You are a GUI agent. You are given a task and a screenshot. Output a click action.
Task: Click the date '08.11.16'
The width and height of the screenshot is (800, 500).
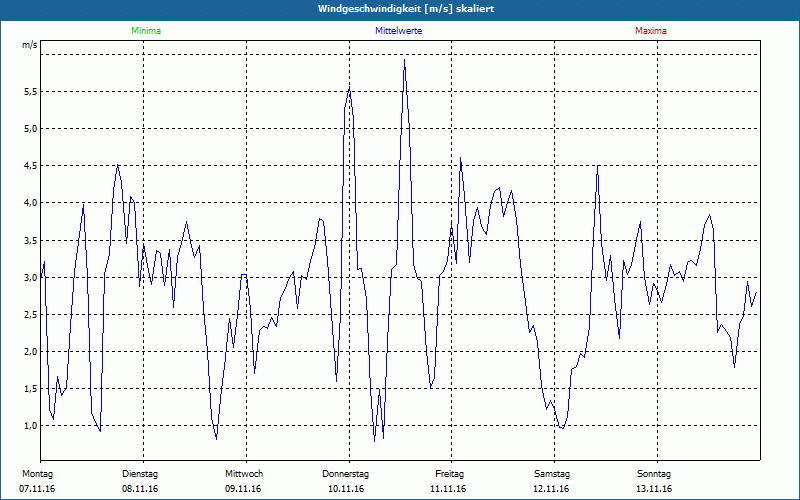point(140,489)
